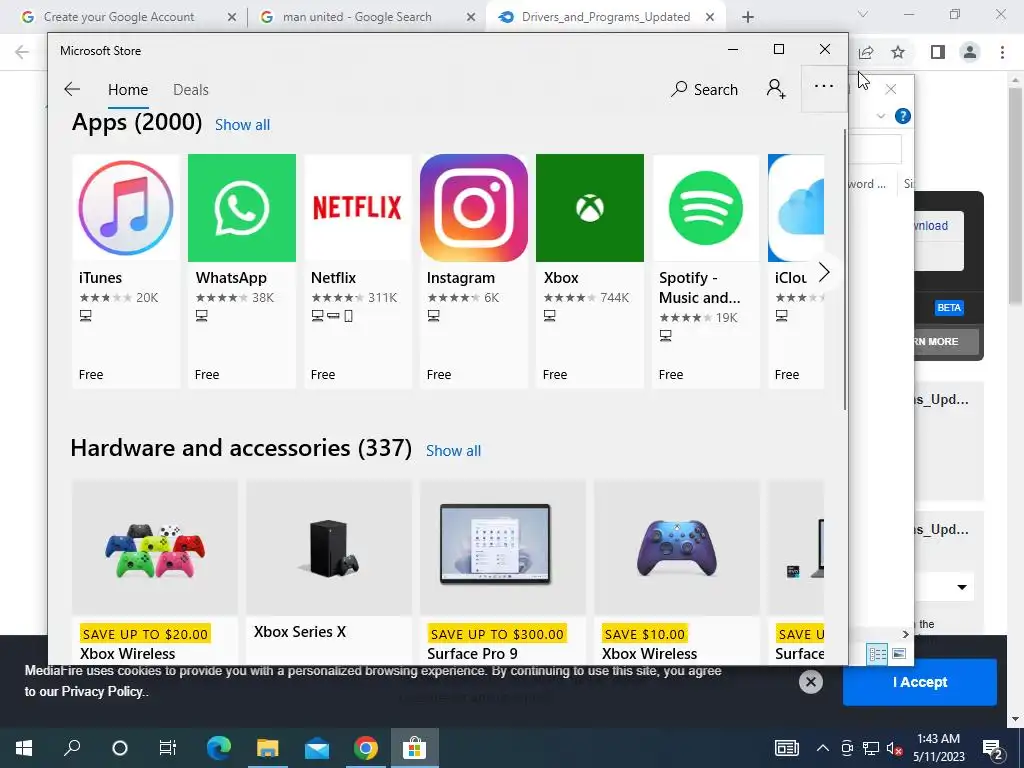Switch to the Deals tab
Image resolution: width=1024 pixels, height=768 pixels.
pyautogui.click(x=191, y=90)
